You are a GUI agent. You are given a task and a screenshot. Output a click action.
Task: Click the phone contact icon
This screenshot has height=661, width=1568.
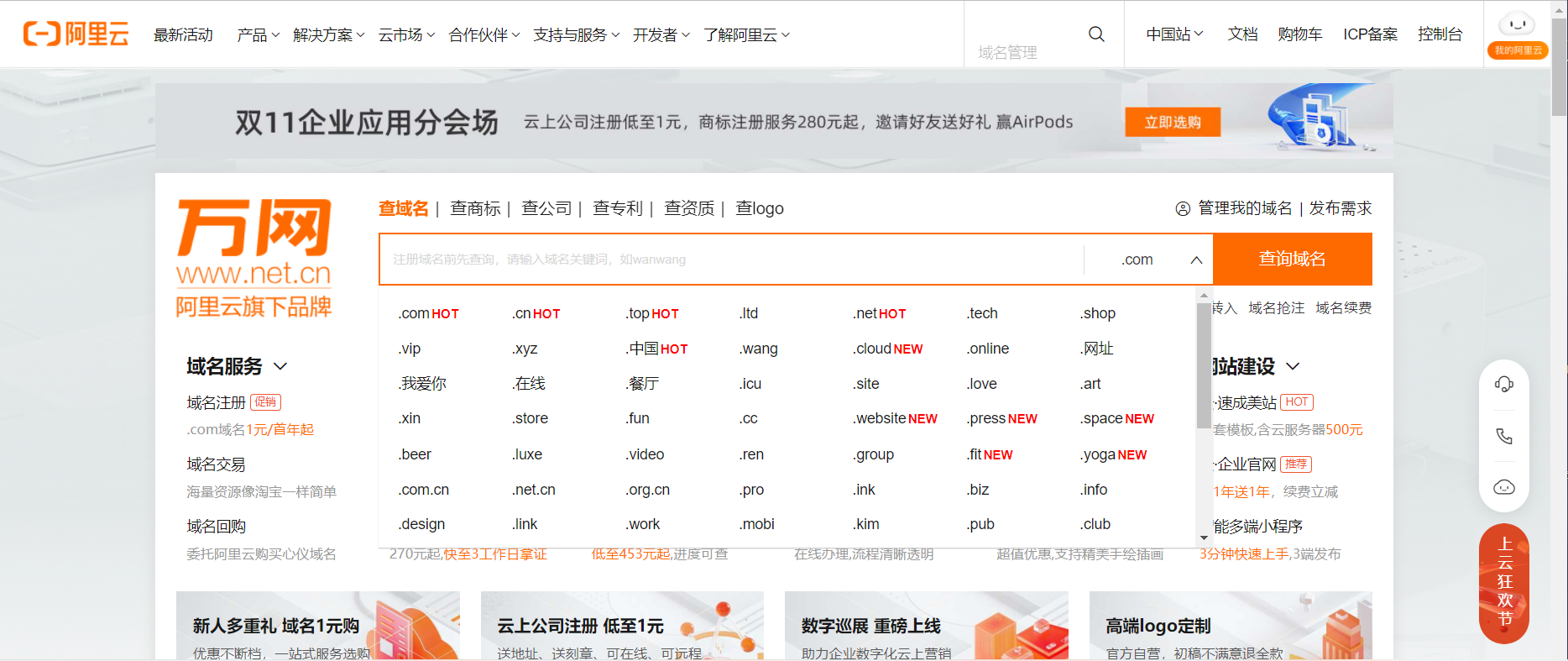click(1503, 436)
